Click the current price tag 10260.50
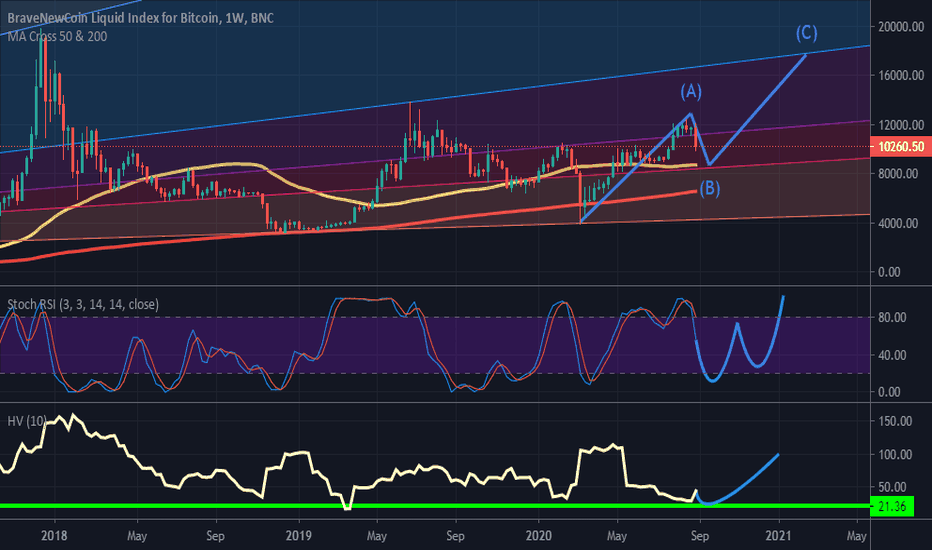This screenshot has height=550, width=932. tap(900, 146)
